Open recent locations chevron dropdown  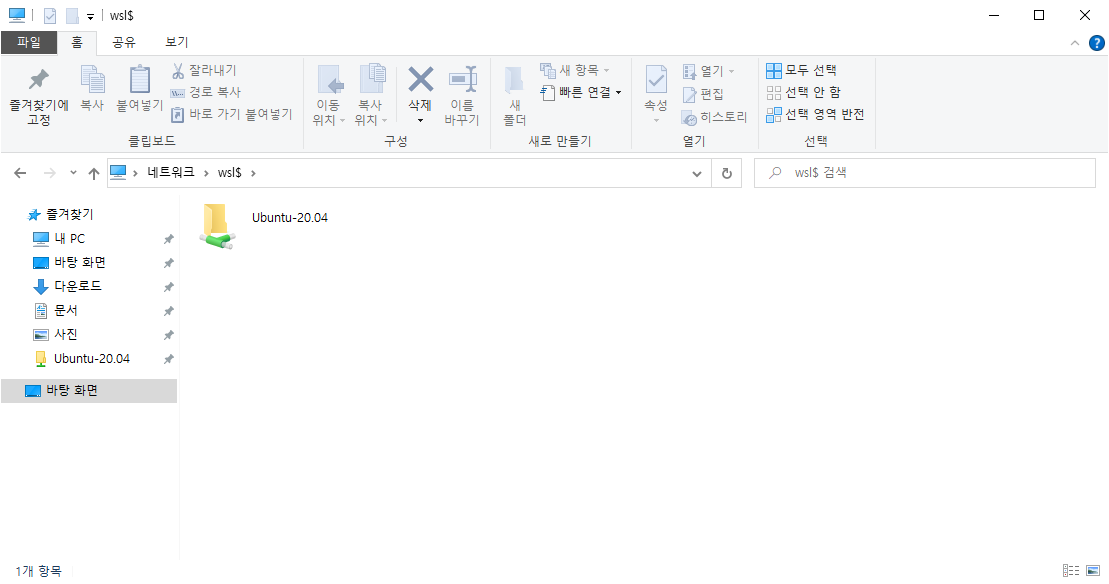(x=73, y=173)
